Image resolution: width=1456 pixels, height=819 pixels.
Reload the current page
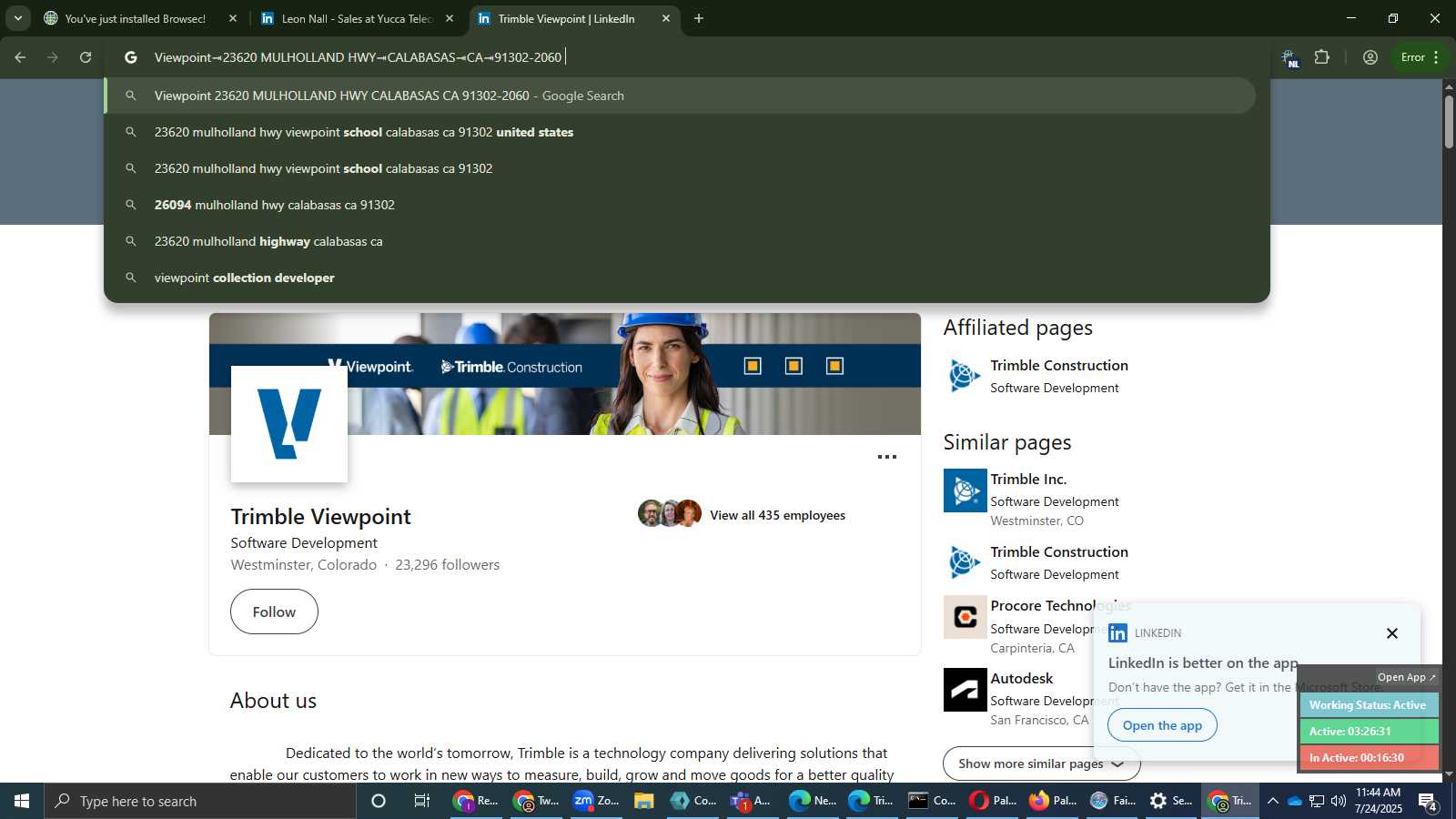click(86, 57)
